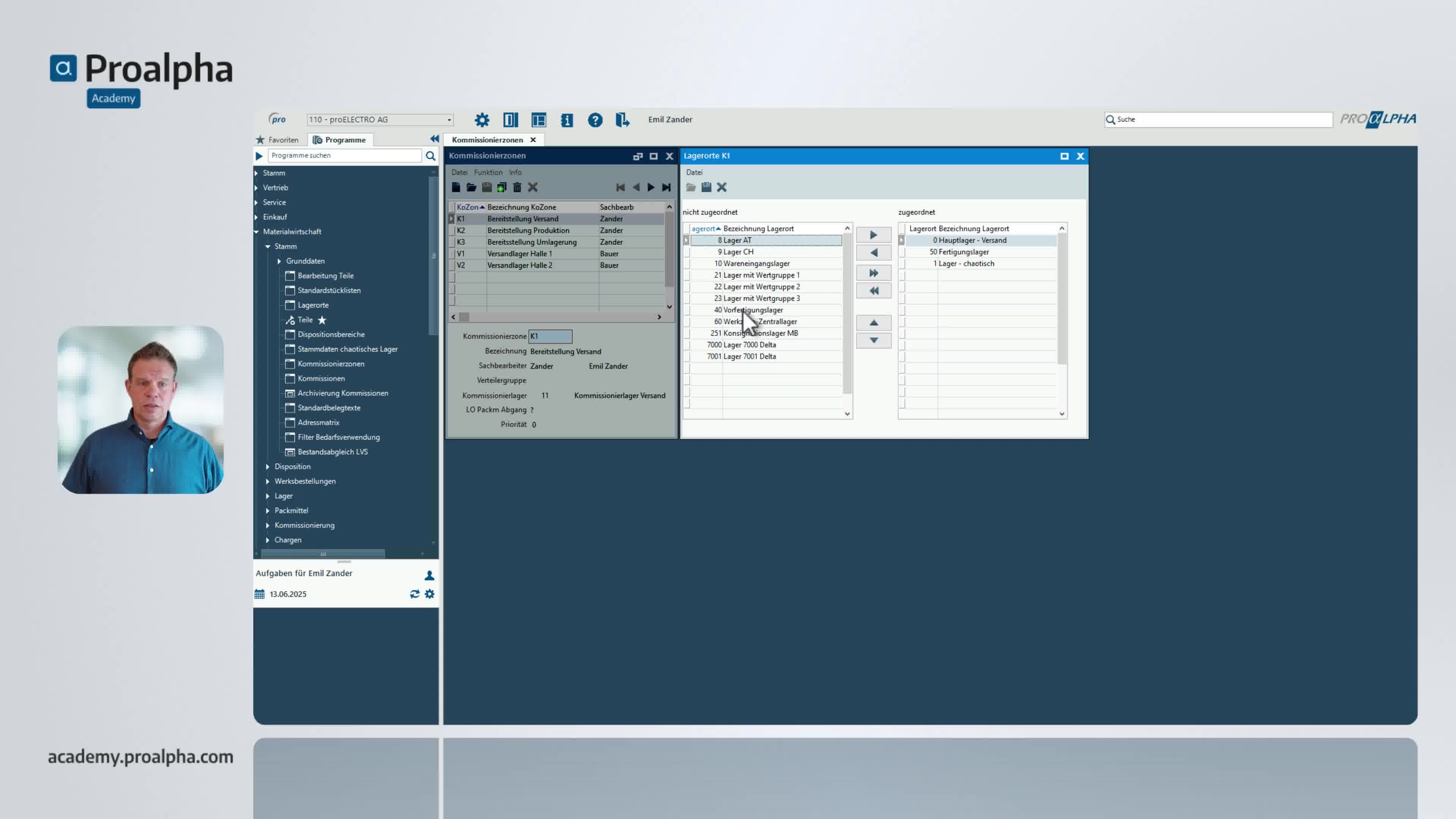Assign selected Lagerort with single right arrow

click(873, 235)
